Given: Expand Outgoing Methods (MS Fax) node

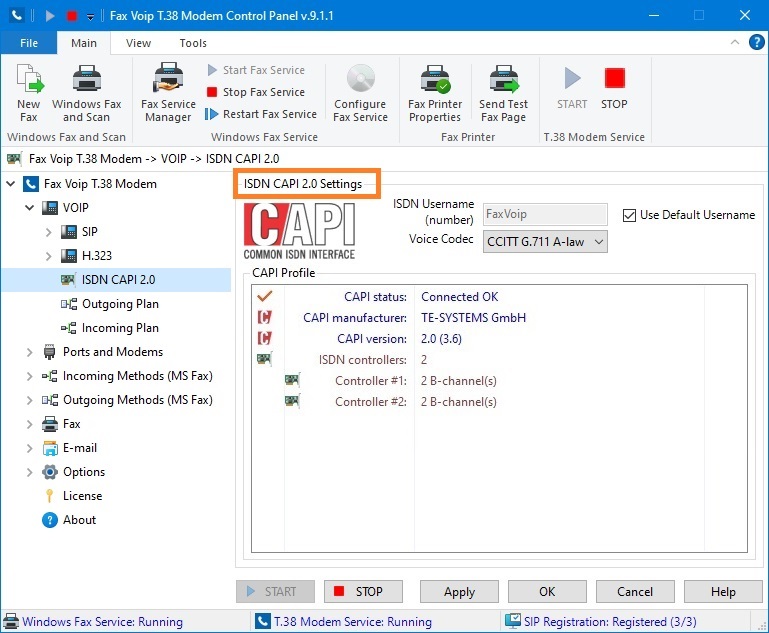Looking at the screenshot, I should point(29,400).
